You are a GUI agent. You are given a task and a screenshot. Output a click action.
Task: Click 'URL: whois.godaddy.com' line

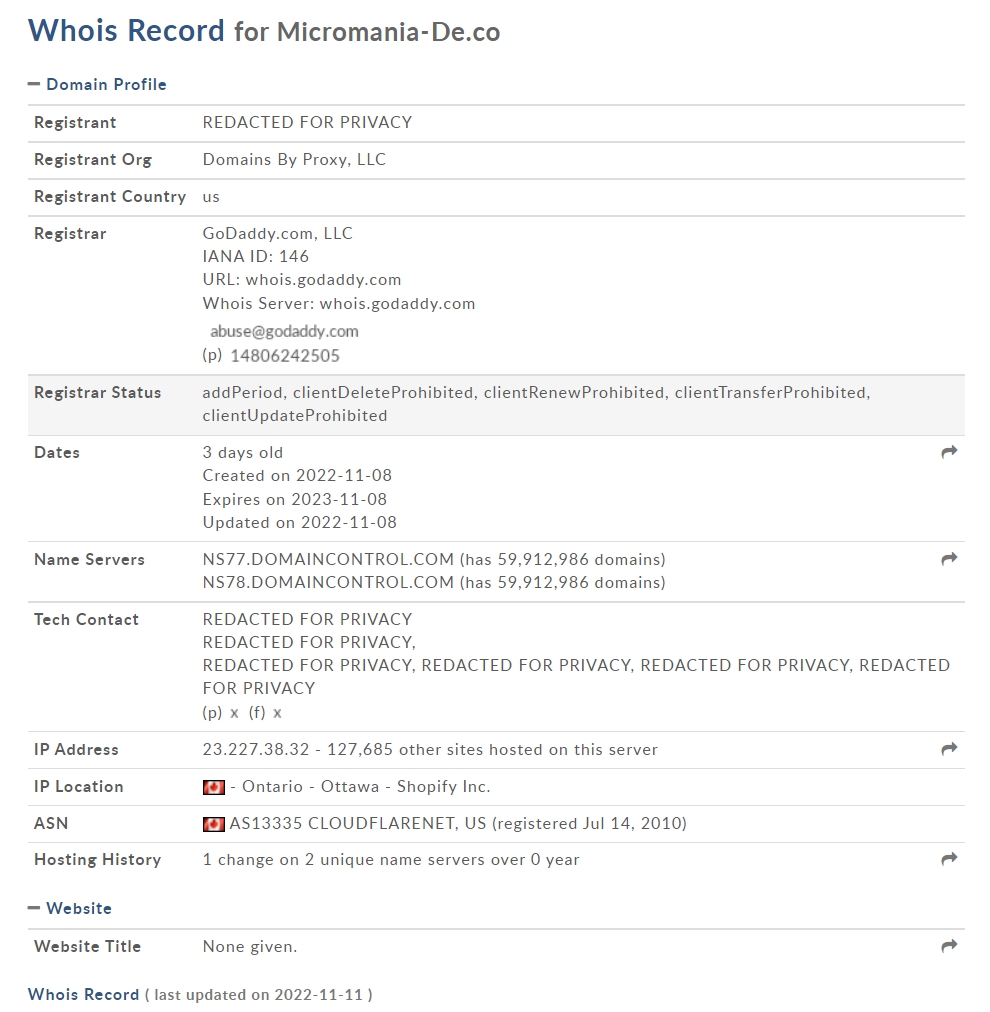302,280
